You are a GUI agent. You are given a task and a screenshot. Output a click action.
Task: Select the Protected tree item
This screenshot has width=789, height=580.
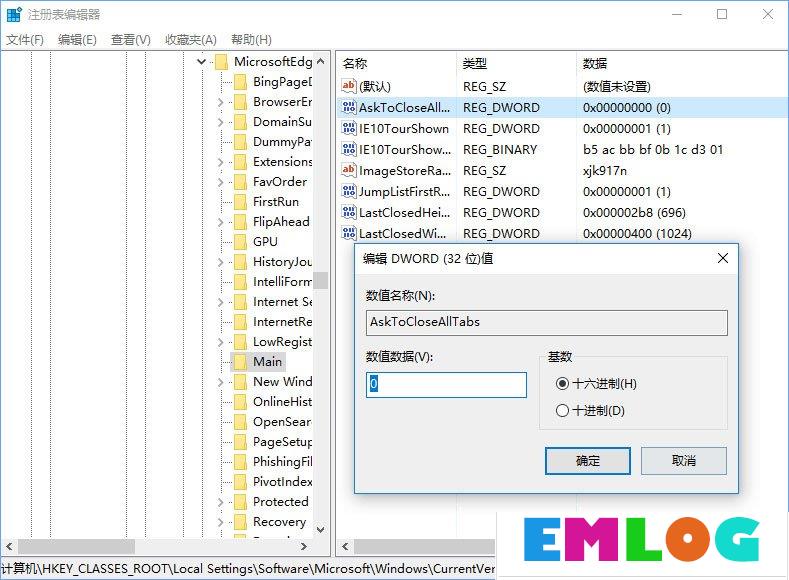tap(281, 502)
